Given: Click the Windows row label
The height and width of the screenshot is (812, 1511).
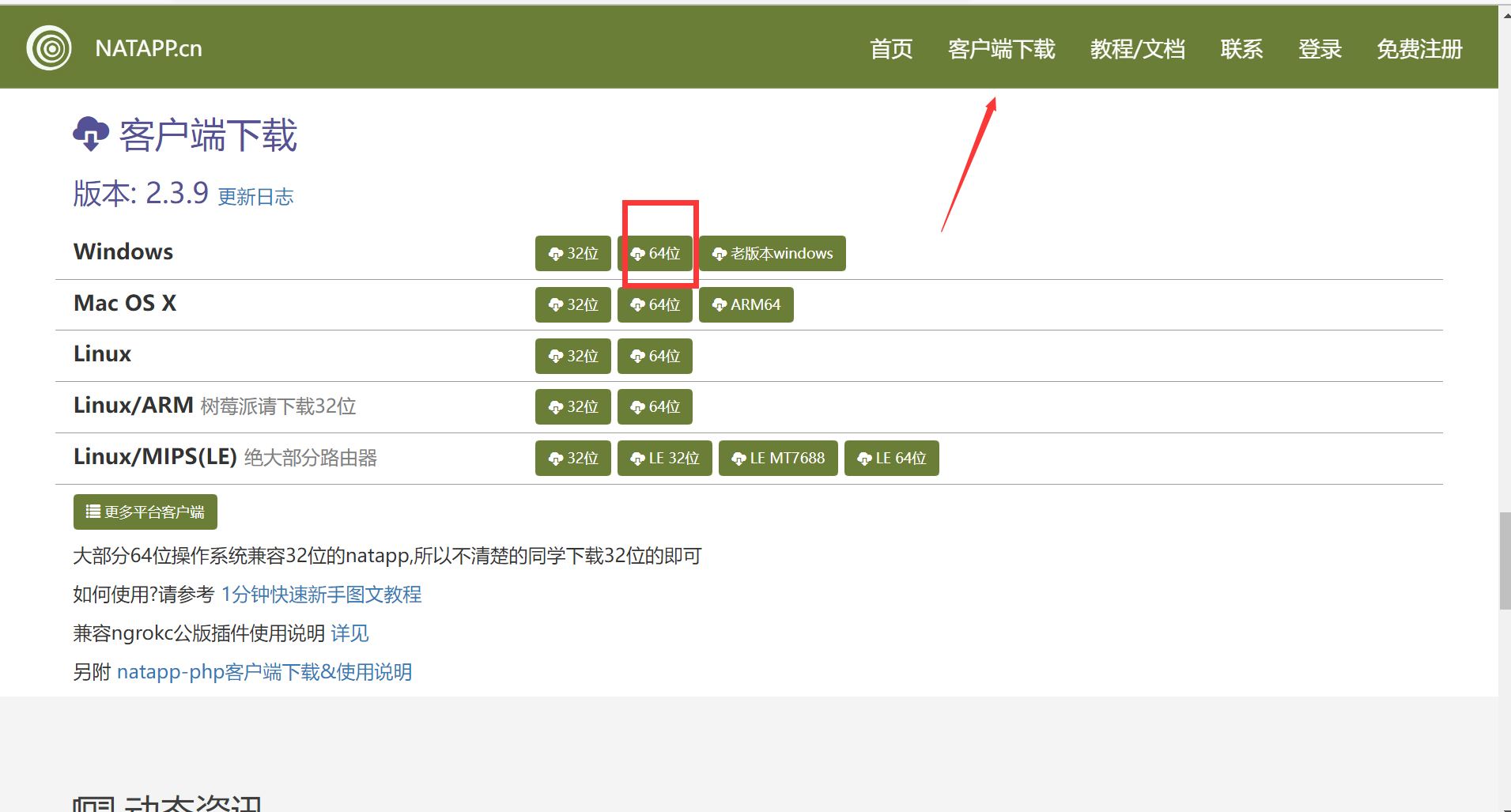Looking at the screenshot, I should [123, 251].
